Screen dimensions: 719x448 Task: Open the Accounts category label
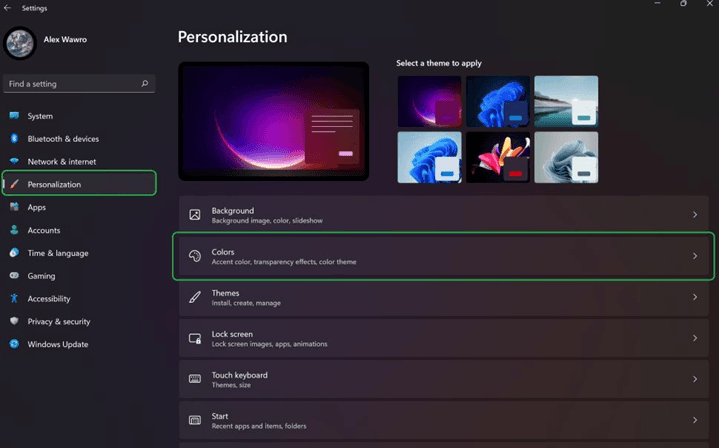coord(44,230)
